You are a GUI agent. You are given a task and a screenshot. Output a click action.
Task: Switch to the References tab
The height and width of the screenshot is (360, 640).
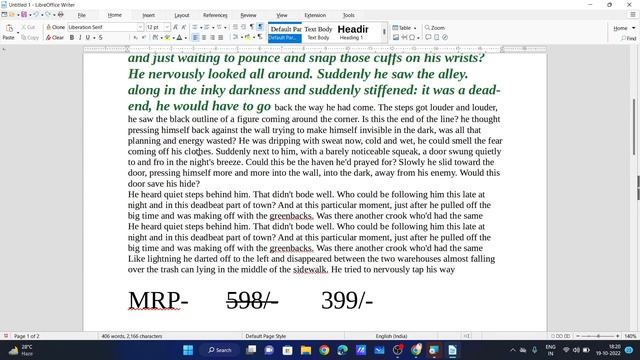(x=215, y=15)
